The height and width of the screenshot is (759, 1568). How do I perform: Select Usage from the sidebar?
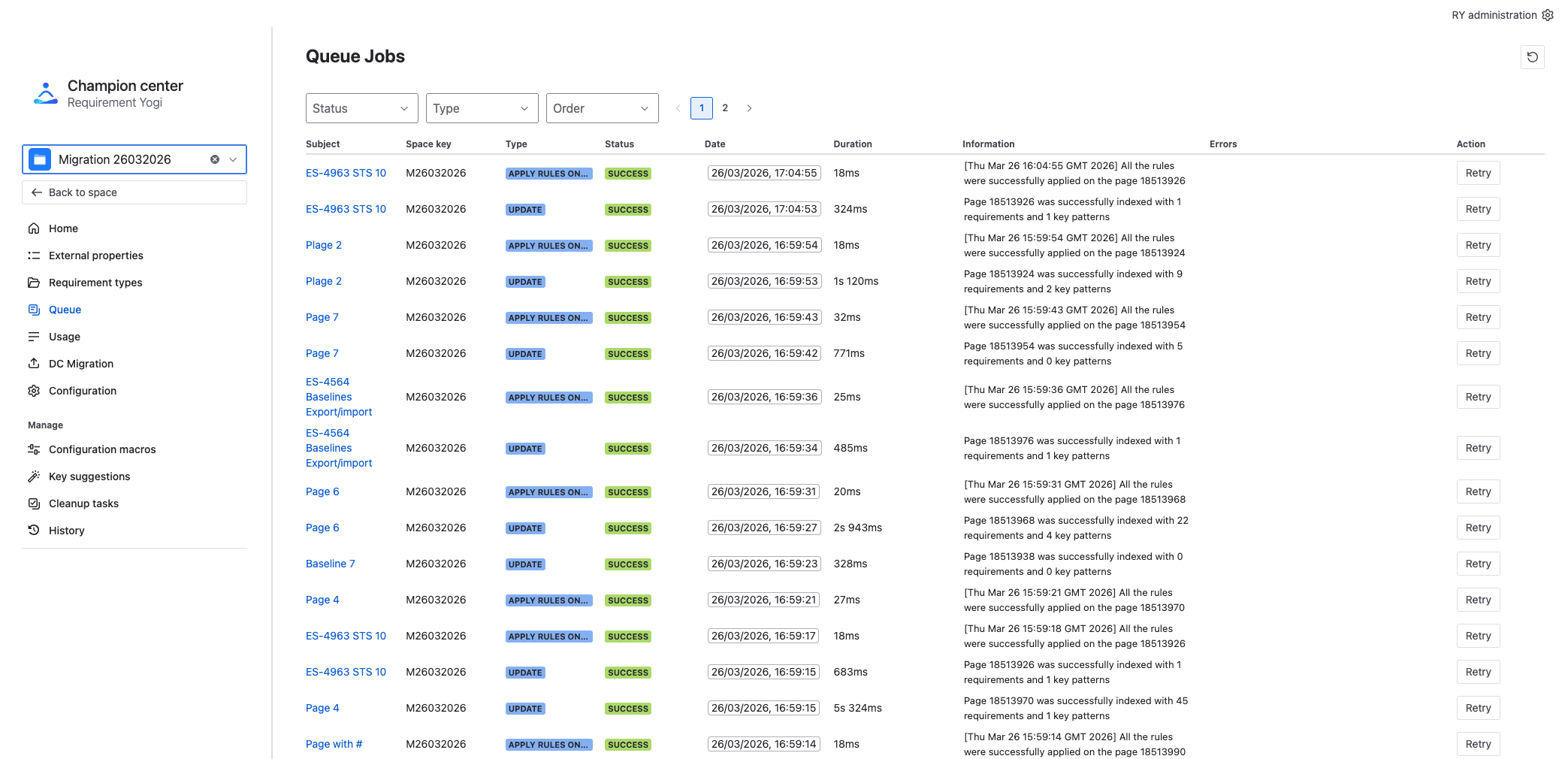(65, 337)
